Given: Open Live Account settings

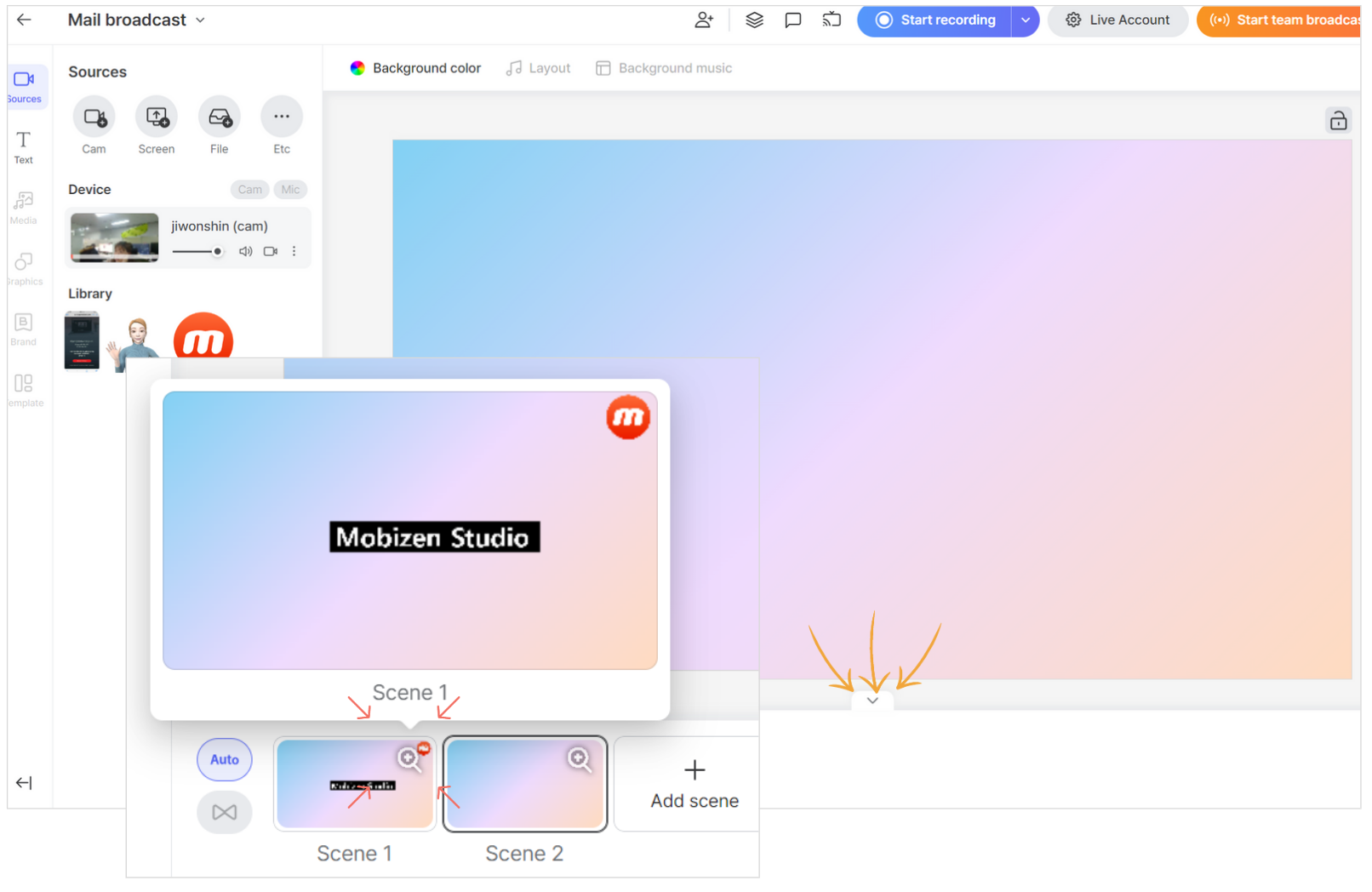Looking at the screenshot, I should coord(1118,20).
